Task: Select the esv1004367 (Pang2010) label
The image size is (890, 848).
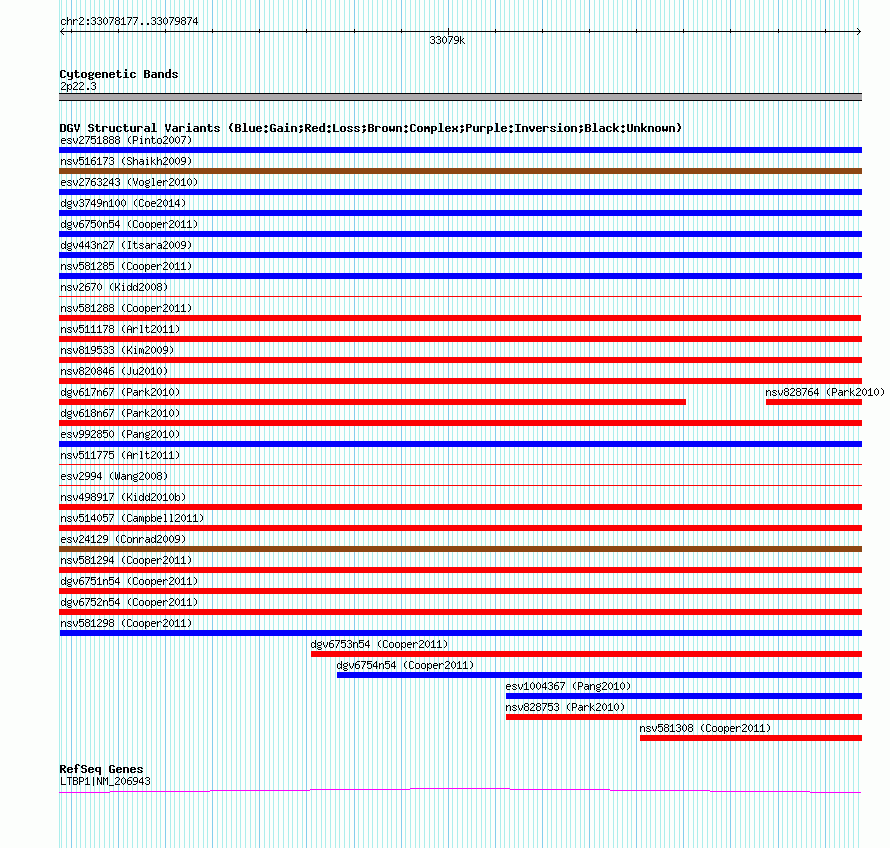Action: click(568, 686)
